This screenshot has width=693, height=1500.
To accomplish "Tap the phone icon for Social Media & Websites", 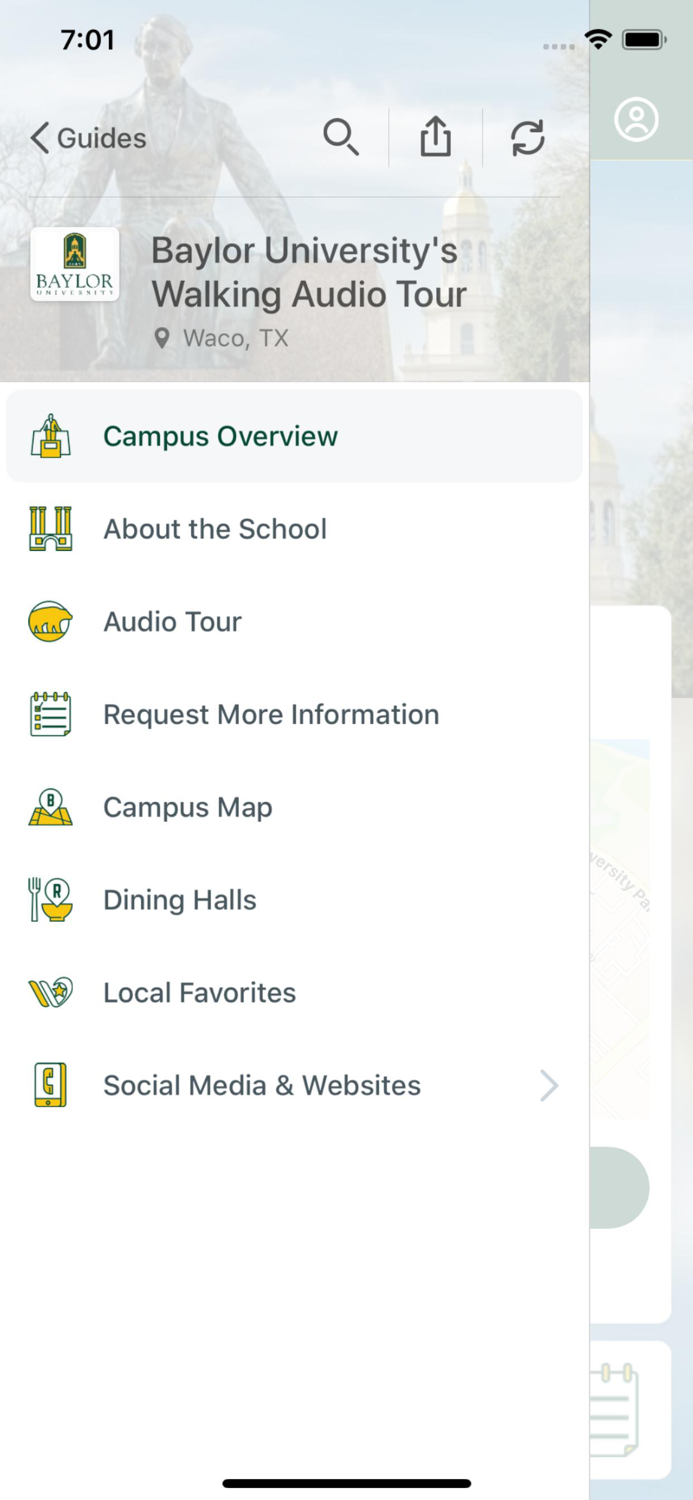I will (50, 1085).
